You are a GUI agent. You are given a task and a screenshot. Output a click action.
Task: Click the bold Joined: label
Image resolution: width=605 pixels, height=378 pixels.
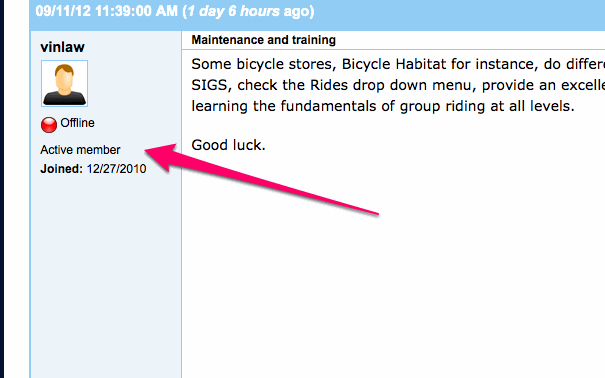tap(61, 169)
